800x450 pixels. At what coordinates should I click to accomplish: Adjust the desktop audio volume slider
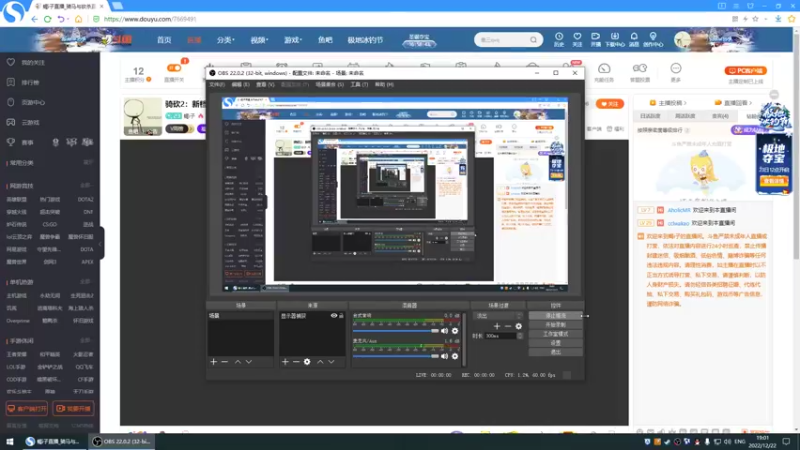pos(396,331)
